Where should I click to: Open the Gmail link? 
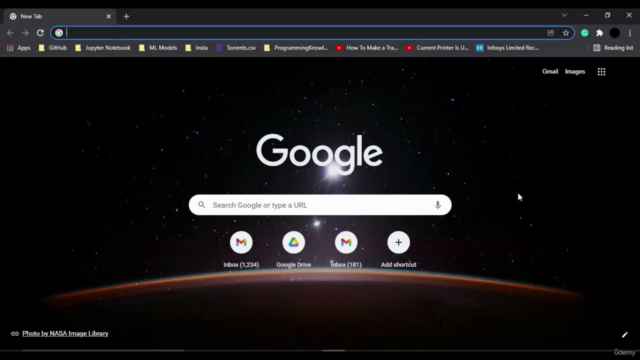[x=550, y=71]
